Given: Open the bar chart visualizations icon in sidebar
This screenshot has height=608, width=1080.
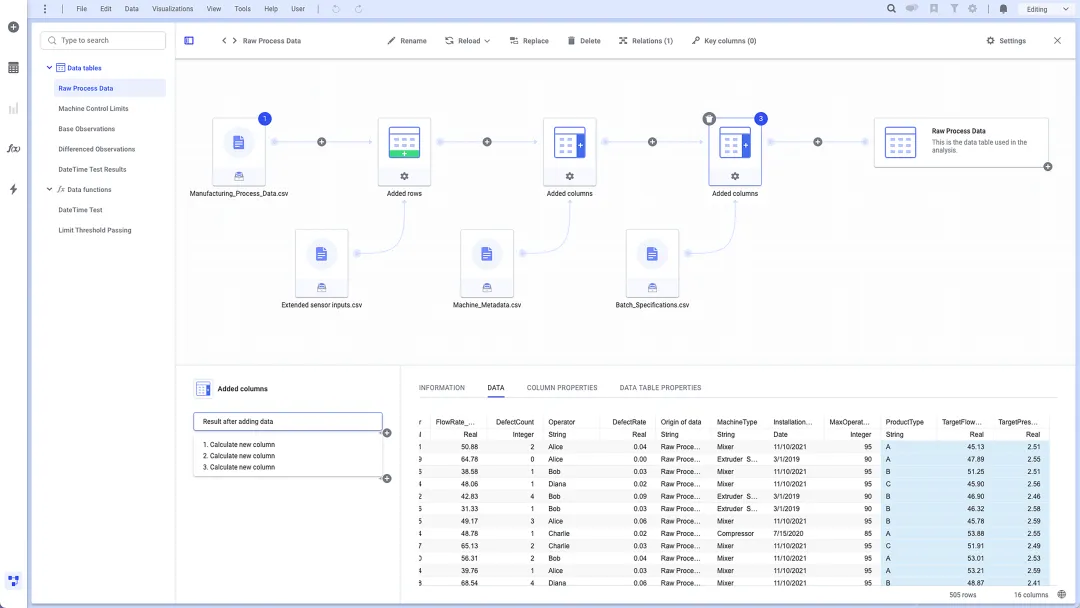Looking at the screenshot, I should tap(13, 108).
